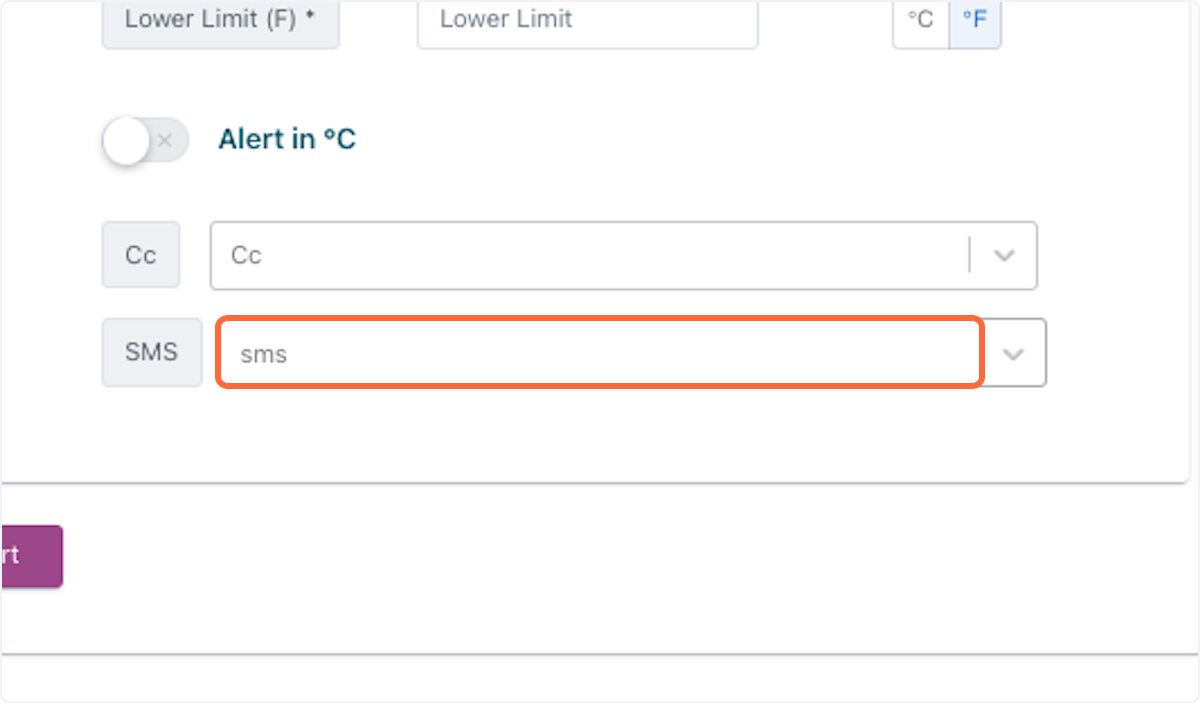Click the Cc placeholder text

pos(246,255)
